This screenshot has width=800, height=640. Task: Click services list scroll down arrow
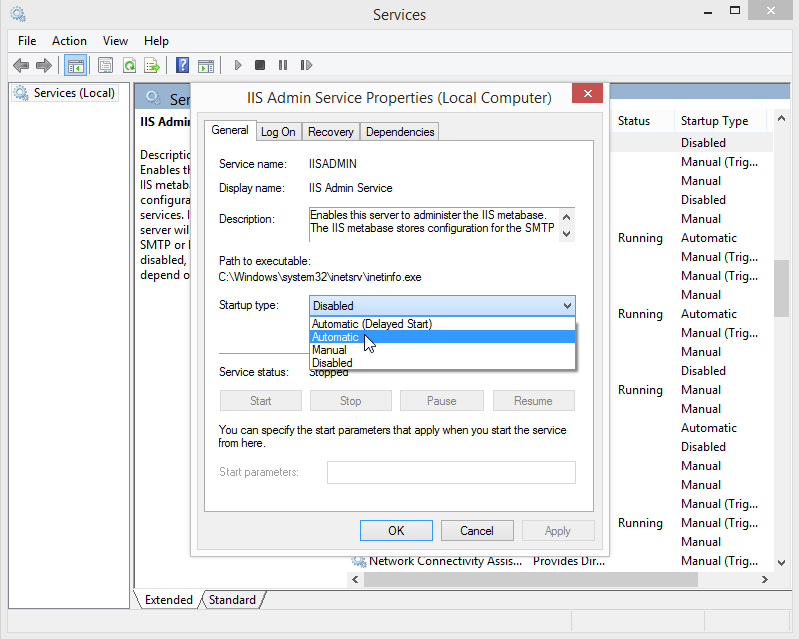pos(781,562)
